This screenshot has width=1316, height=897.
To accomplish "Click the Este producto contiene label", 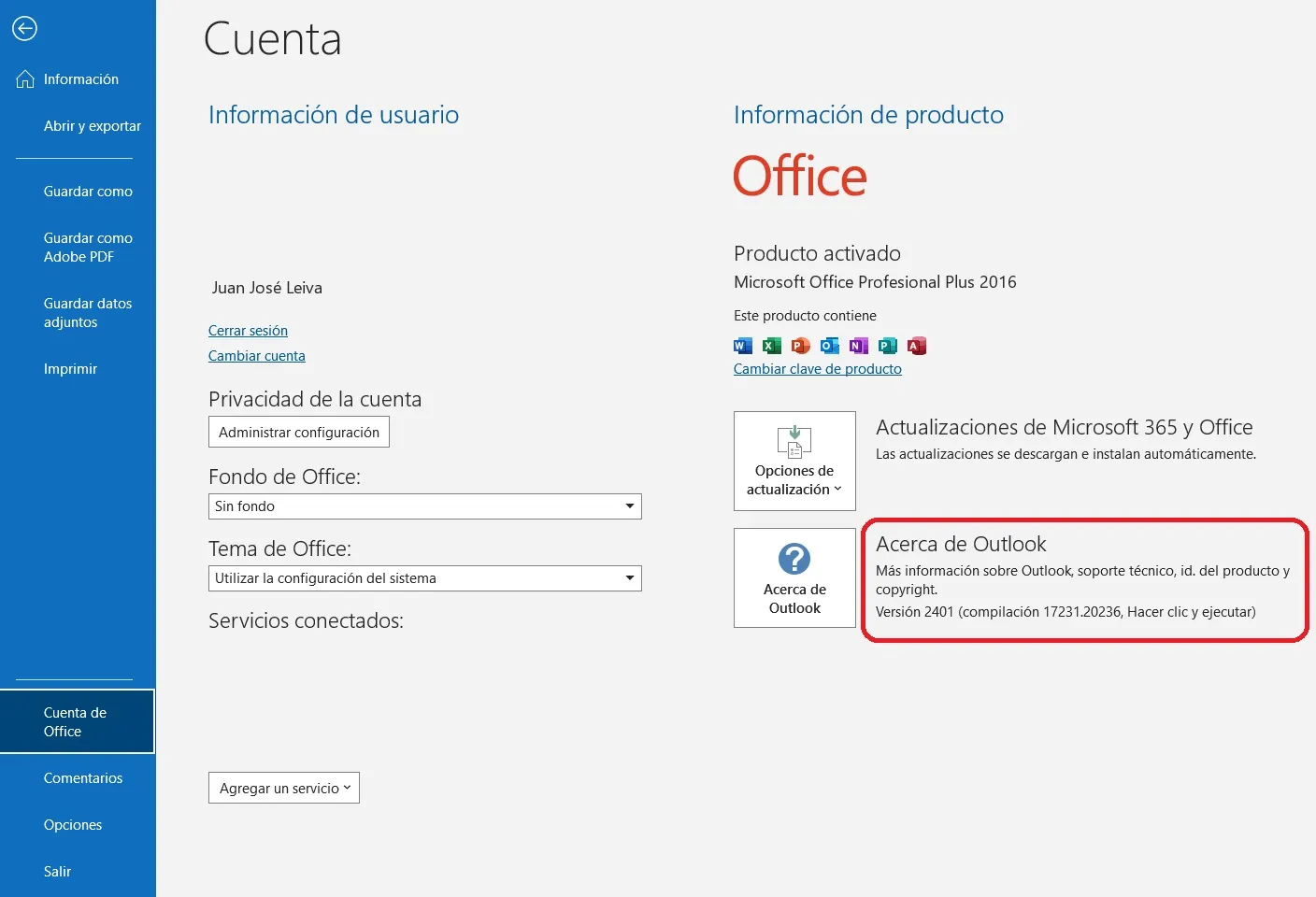I will pyautogui.click(x=805, y=316).
